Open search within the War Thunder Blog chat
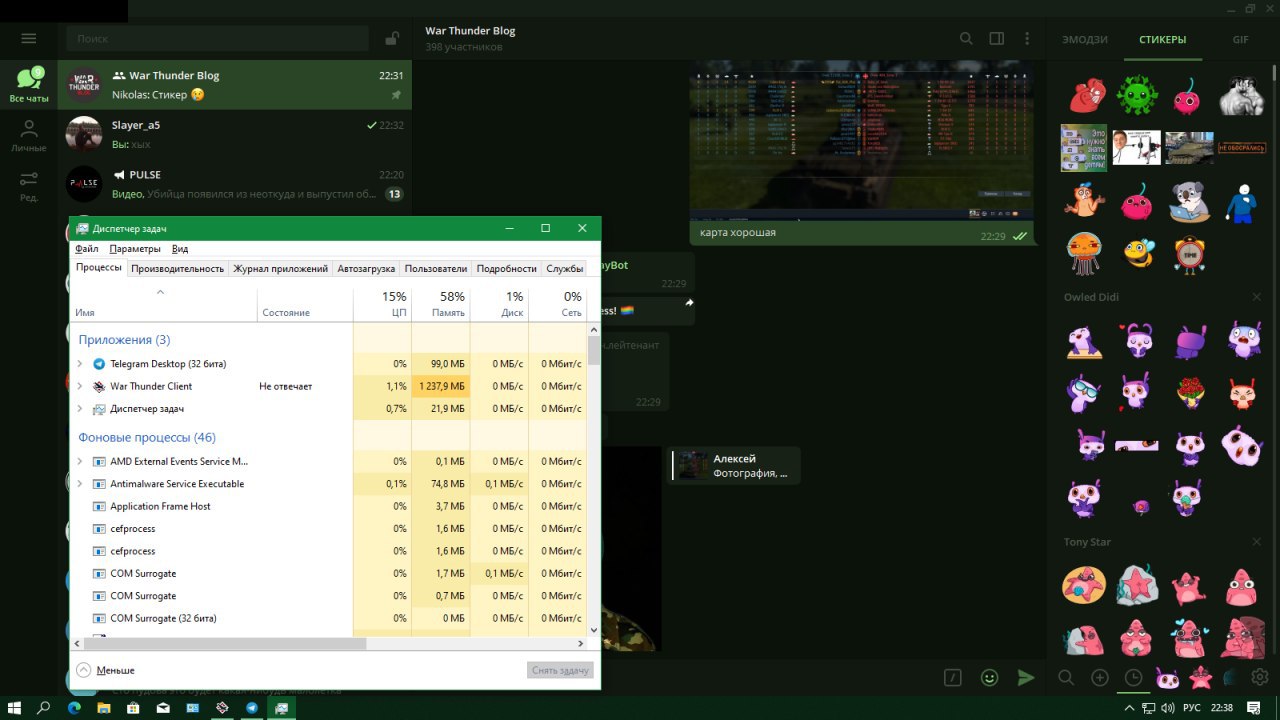 (x=966, y=38)
